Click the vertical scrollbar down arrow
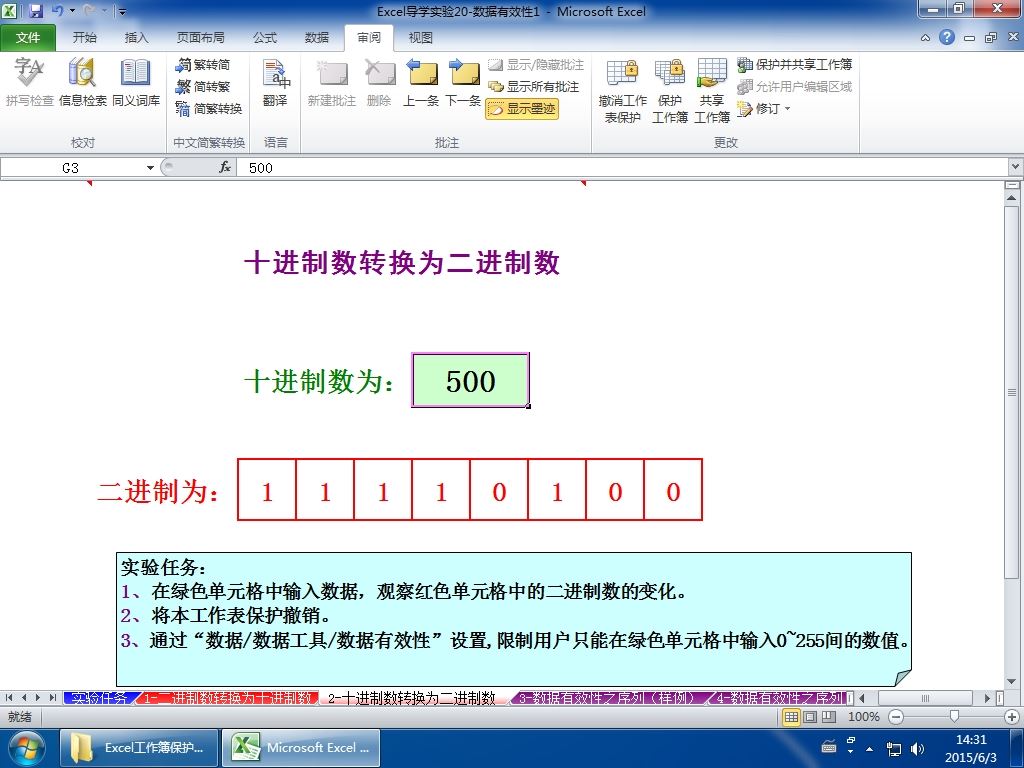Screen dimensions: 1024x768 tap(1012, 682)
